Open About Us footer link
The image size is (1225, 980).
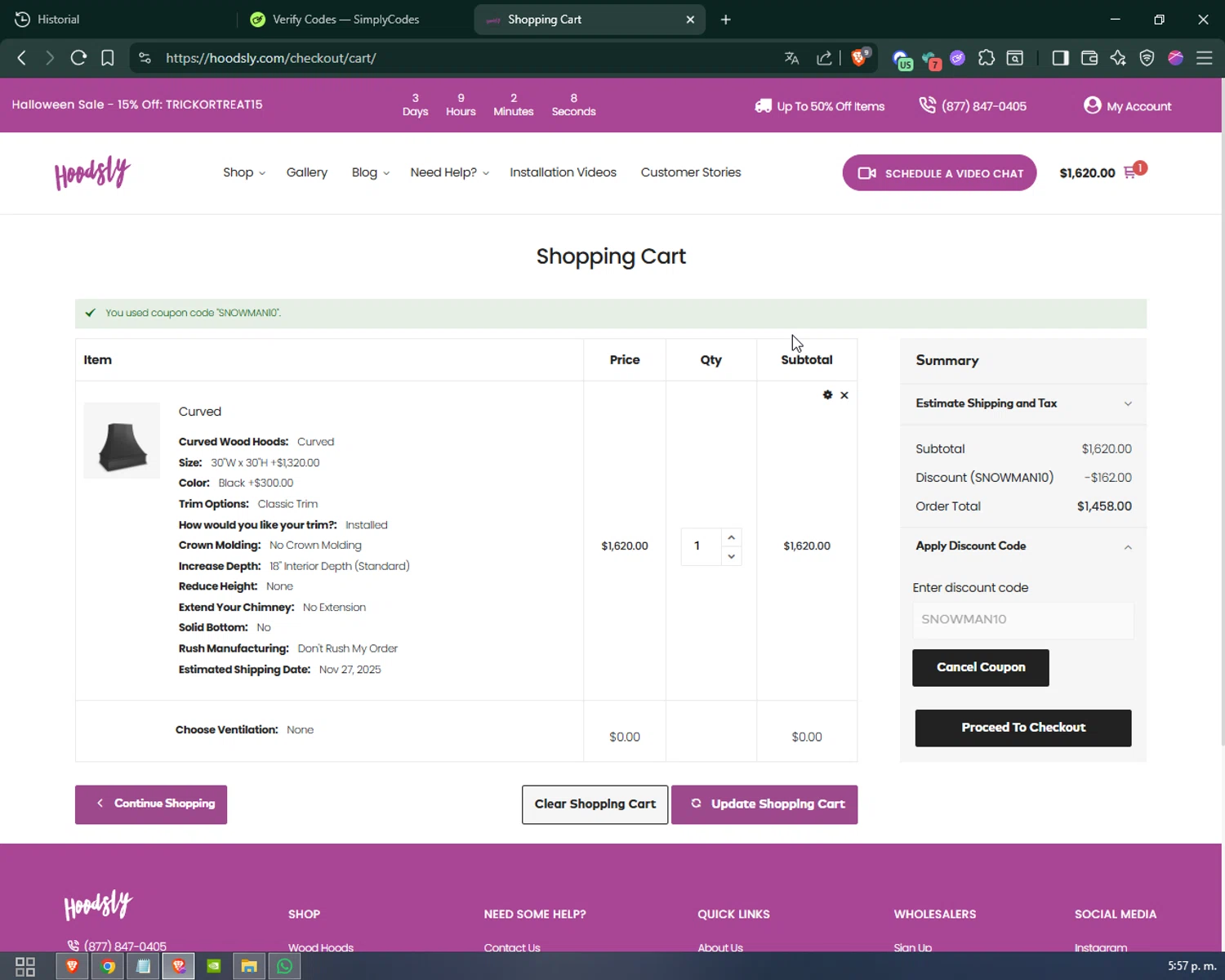[x=720, y=947]
